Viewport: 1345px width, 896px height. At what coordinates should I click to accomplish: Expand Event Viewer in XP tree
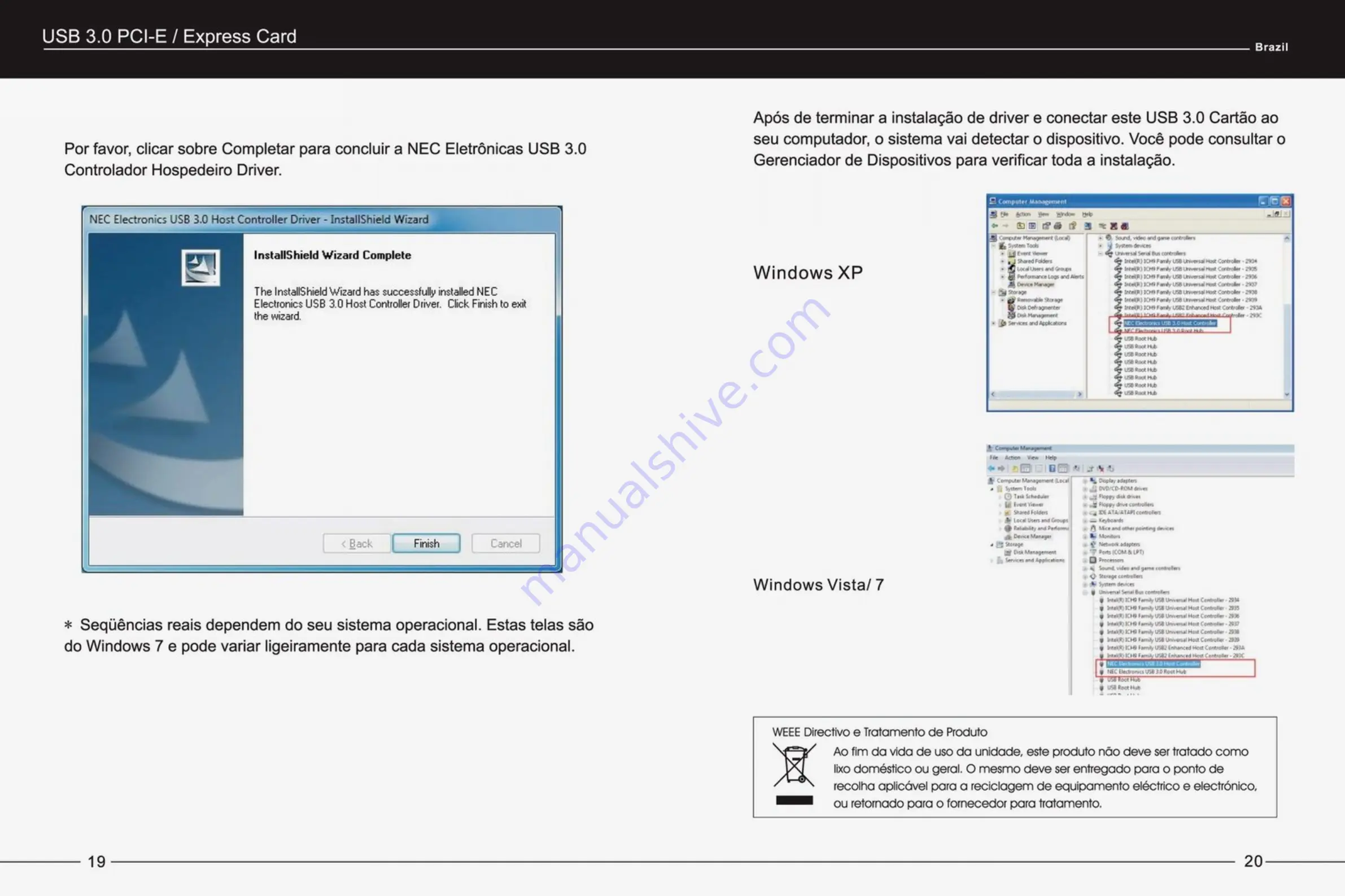[1003, 253]
